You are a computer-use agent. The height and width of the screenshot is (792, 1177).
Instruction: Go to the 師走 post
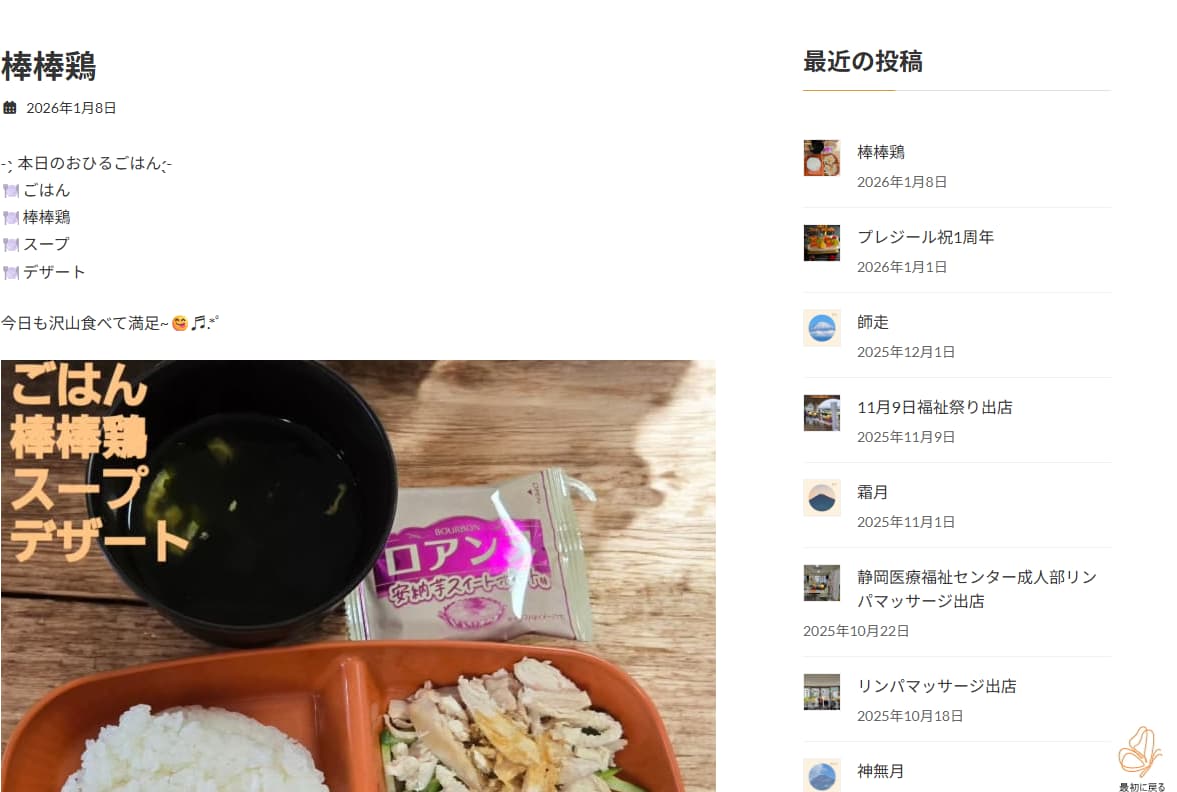[873, 322]
